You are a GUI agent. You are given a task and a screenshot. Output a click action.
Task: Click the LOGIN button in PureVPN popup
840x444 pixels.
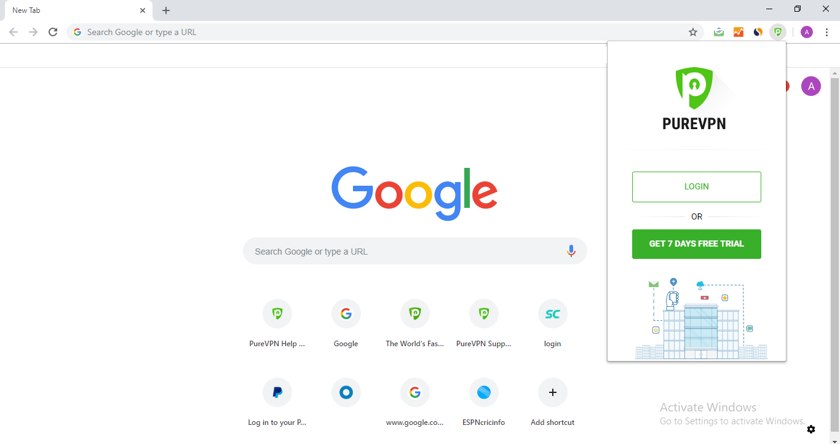click(696, 187)
